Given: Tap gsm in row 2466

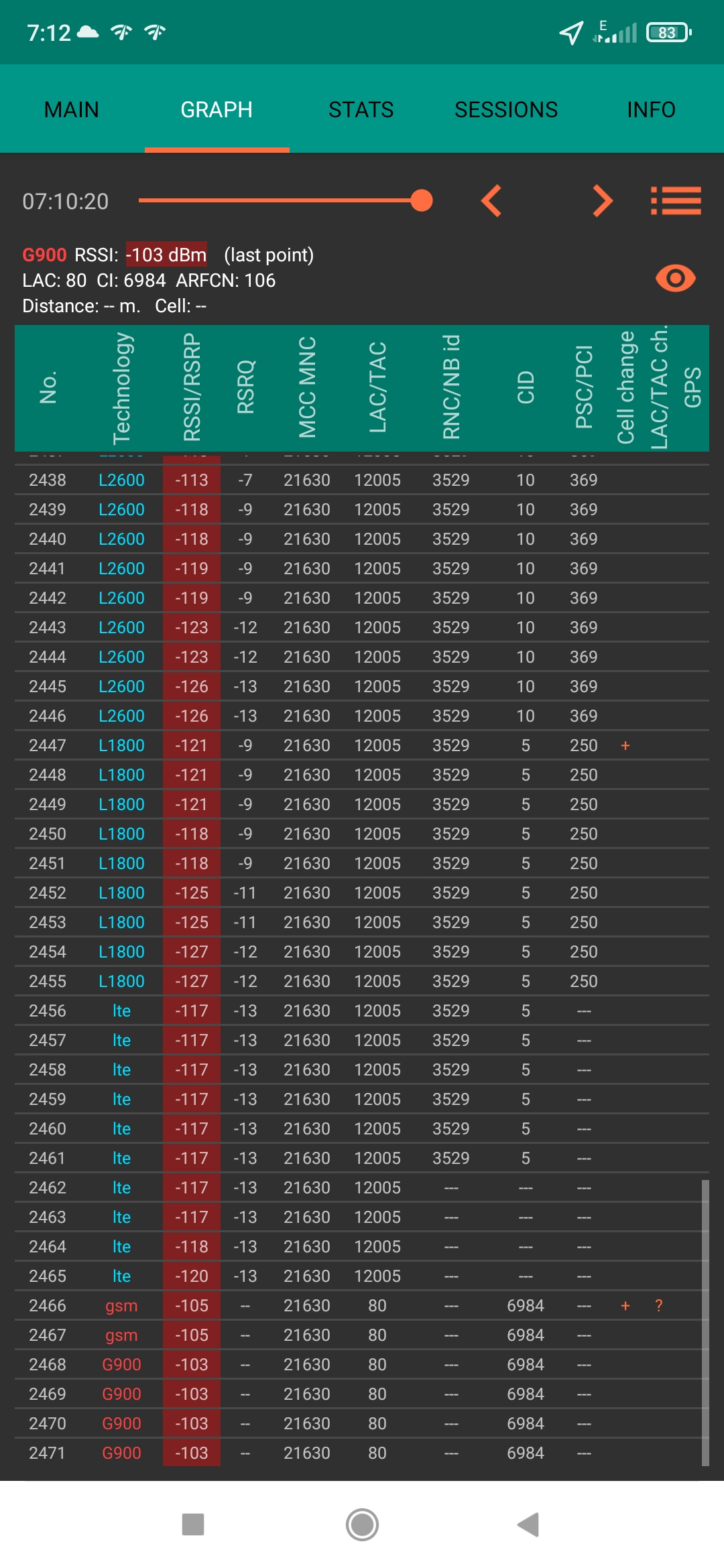Looking at the screenshot, I should pyautogui.click(x=121, y=1305).
